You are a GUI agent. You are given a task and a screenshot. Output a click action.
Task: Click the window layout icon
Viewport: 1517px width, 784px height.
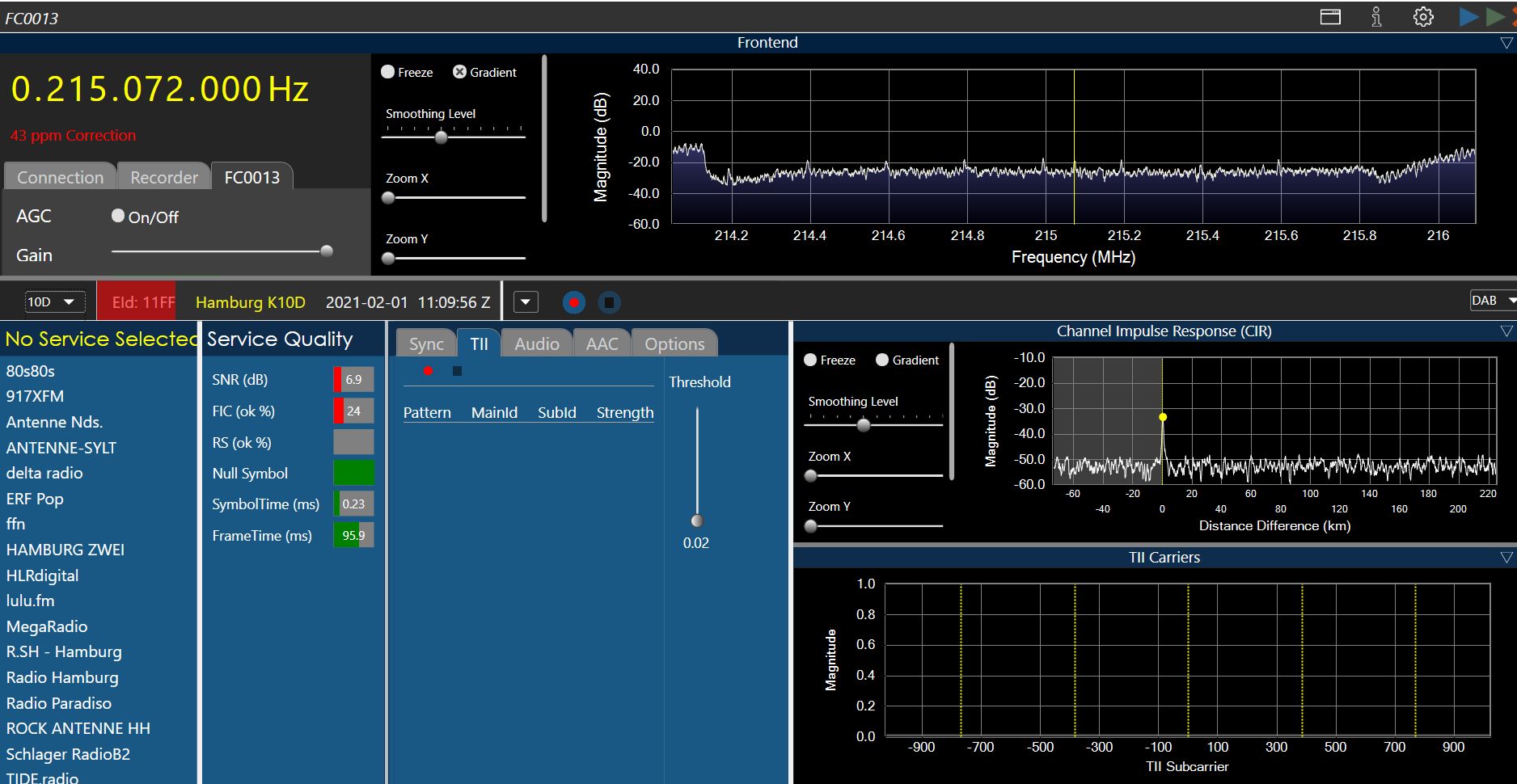[1330, 17]
